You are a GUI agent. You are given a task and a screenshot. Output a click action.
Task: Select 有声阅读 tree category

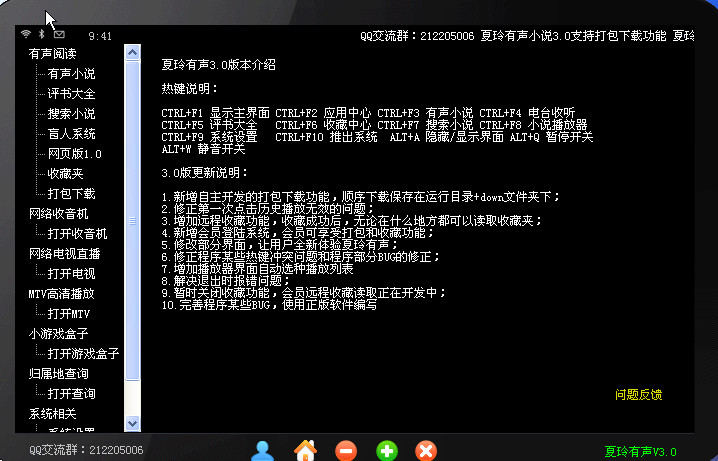point(52,54)
